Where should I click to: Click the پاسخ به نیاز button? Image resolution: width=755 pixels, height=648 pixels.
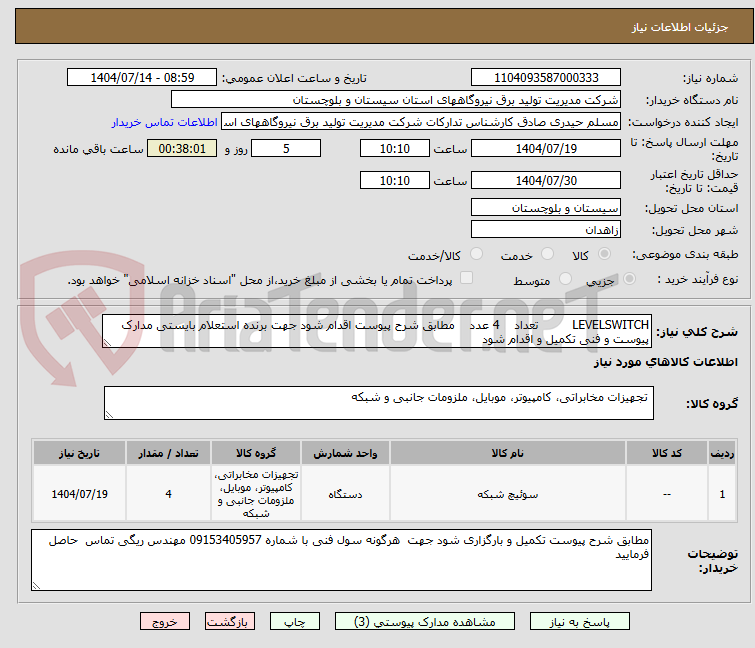coord(579,622)
